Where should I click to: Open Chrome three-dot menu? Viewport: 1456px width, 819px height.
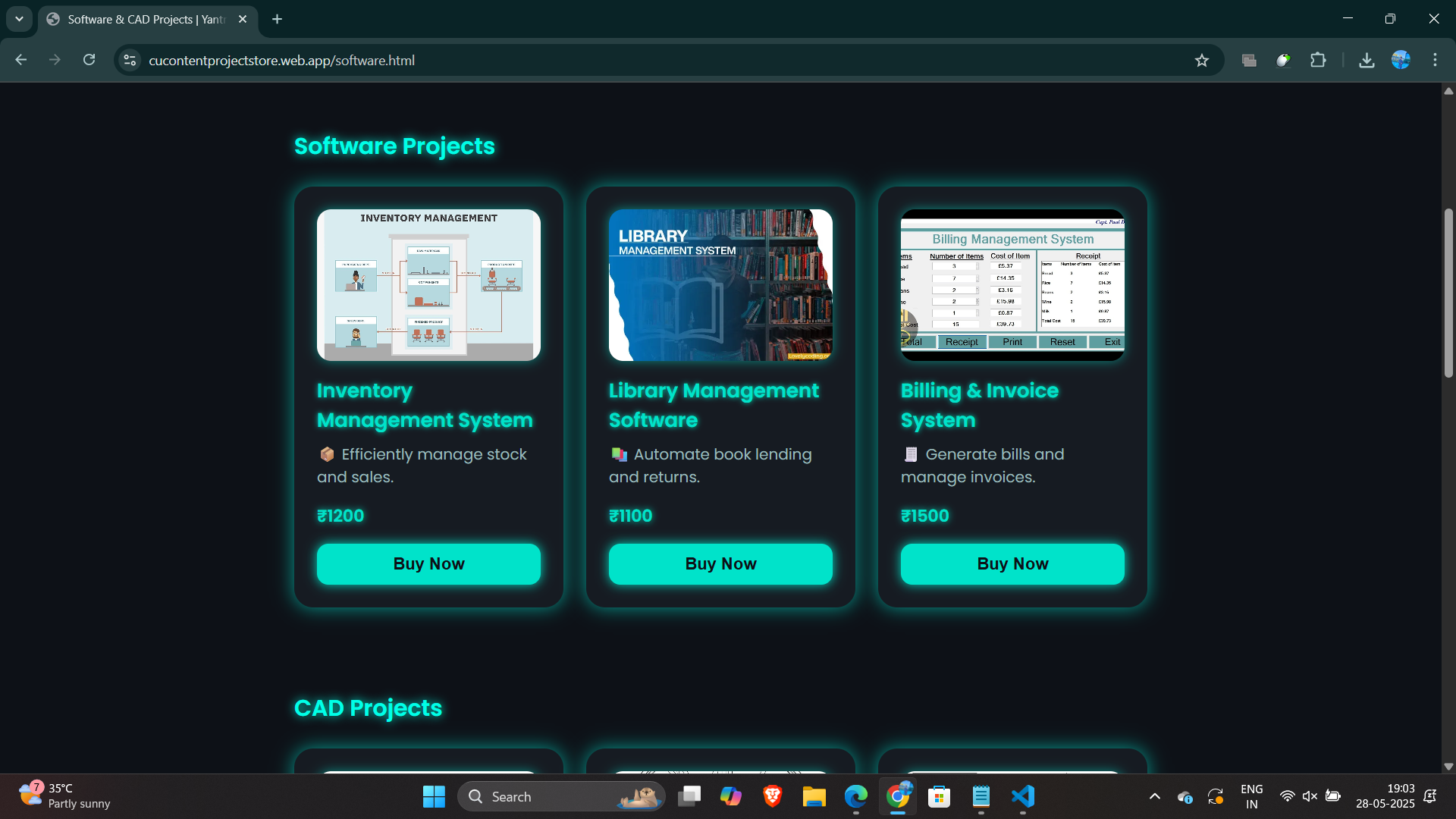point(1435,60)
